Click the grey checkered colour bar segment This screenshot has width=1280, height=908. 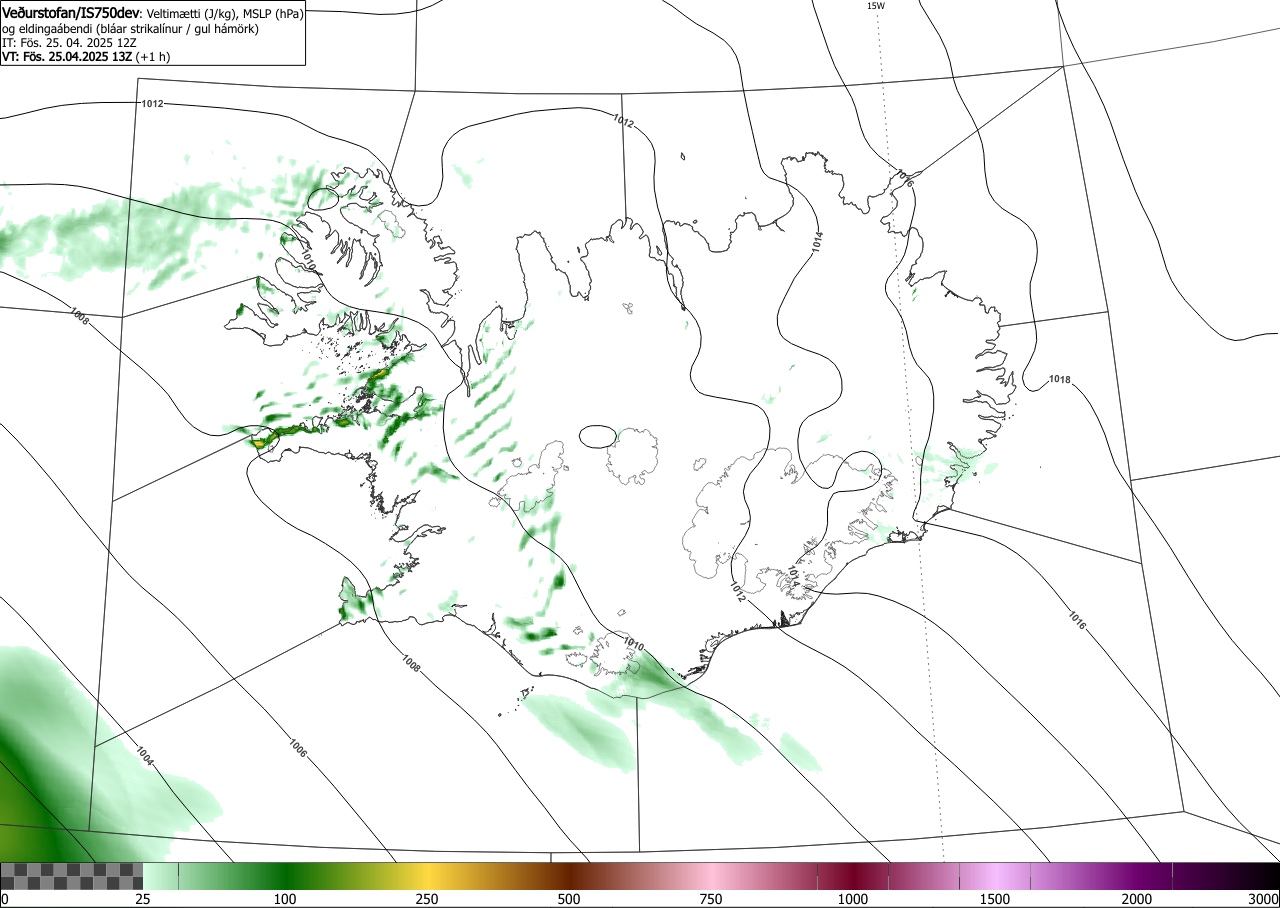click(72, 876)
